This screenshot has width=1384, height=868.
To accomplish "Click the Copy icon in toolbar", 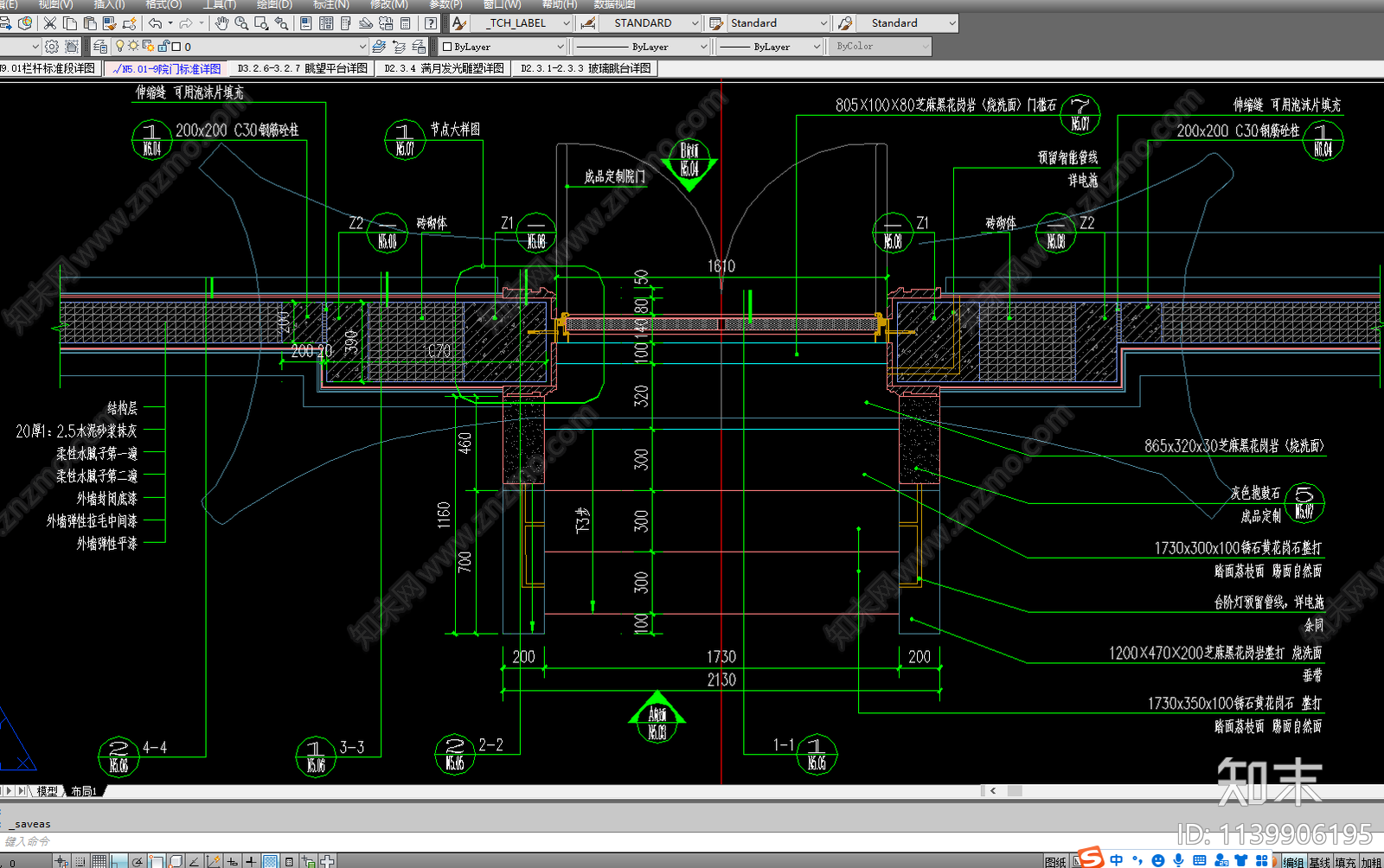I will pos(69,23).
